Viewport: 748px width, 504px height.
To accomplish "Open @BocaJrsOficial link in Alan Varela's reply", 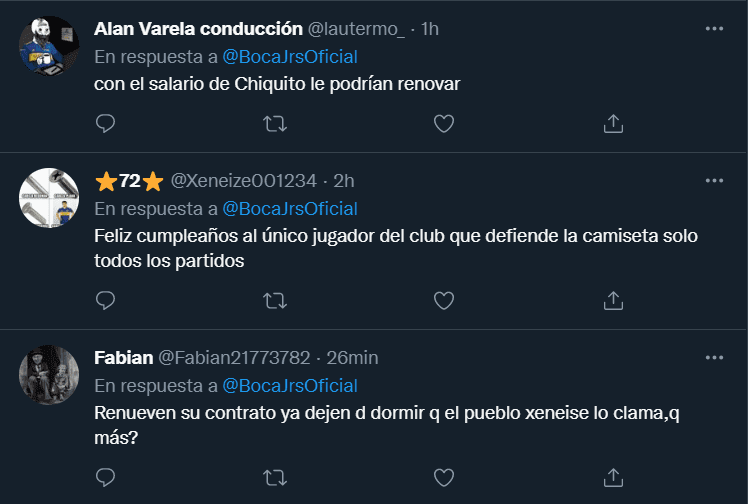I will (289, 57).
